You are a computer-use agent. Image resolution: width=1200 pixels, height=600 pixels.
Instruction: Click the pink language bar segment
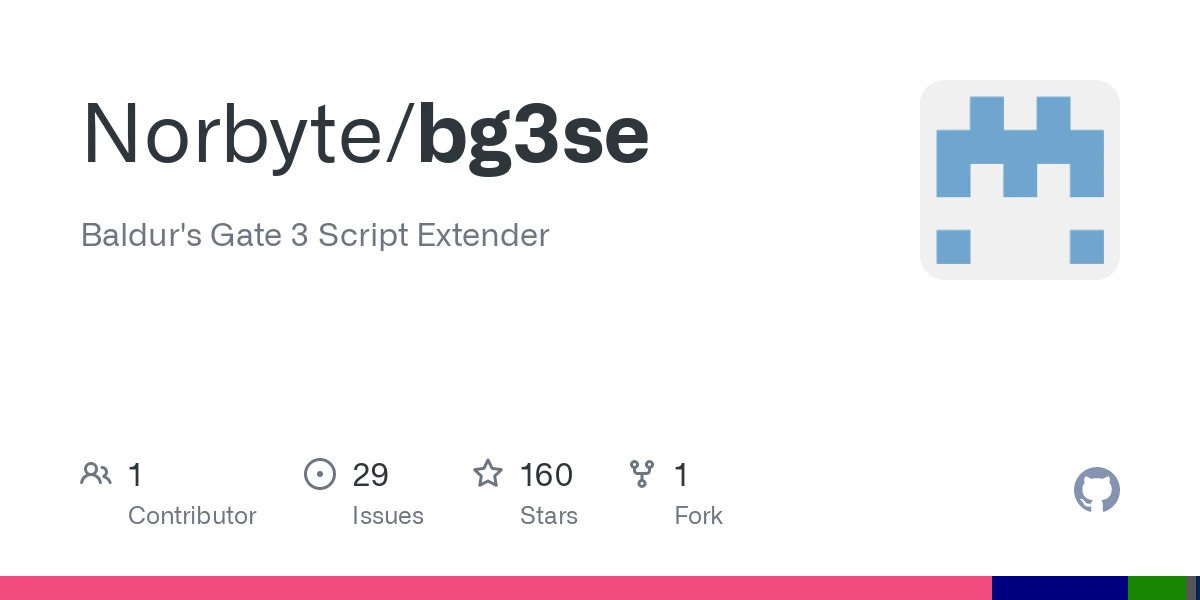tap(496, 588)
